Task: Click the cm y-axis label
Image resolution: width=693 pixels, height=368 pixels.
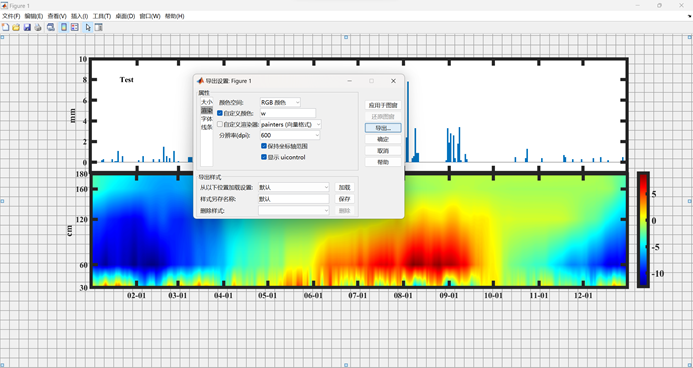Action: pyautogui.click(x=69, y=231)
